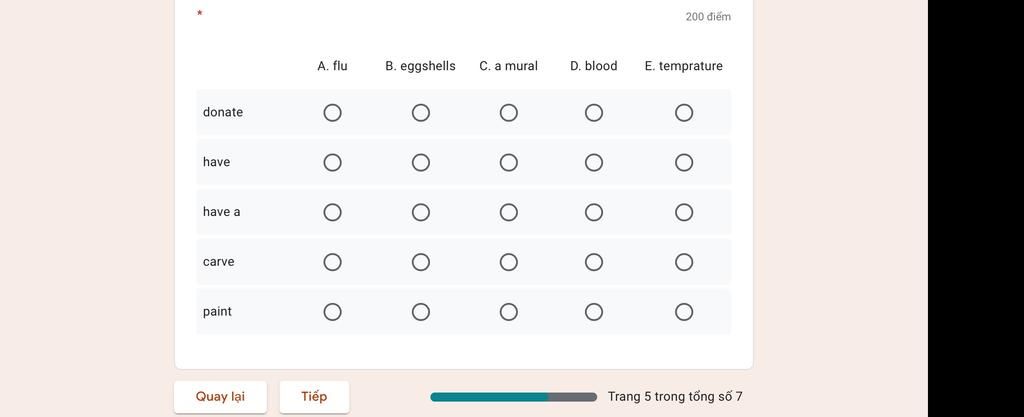Choose 'B. eggshells' in have row

click(421, 163)
